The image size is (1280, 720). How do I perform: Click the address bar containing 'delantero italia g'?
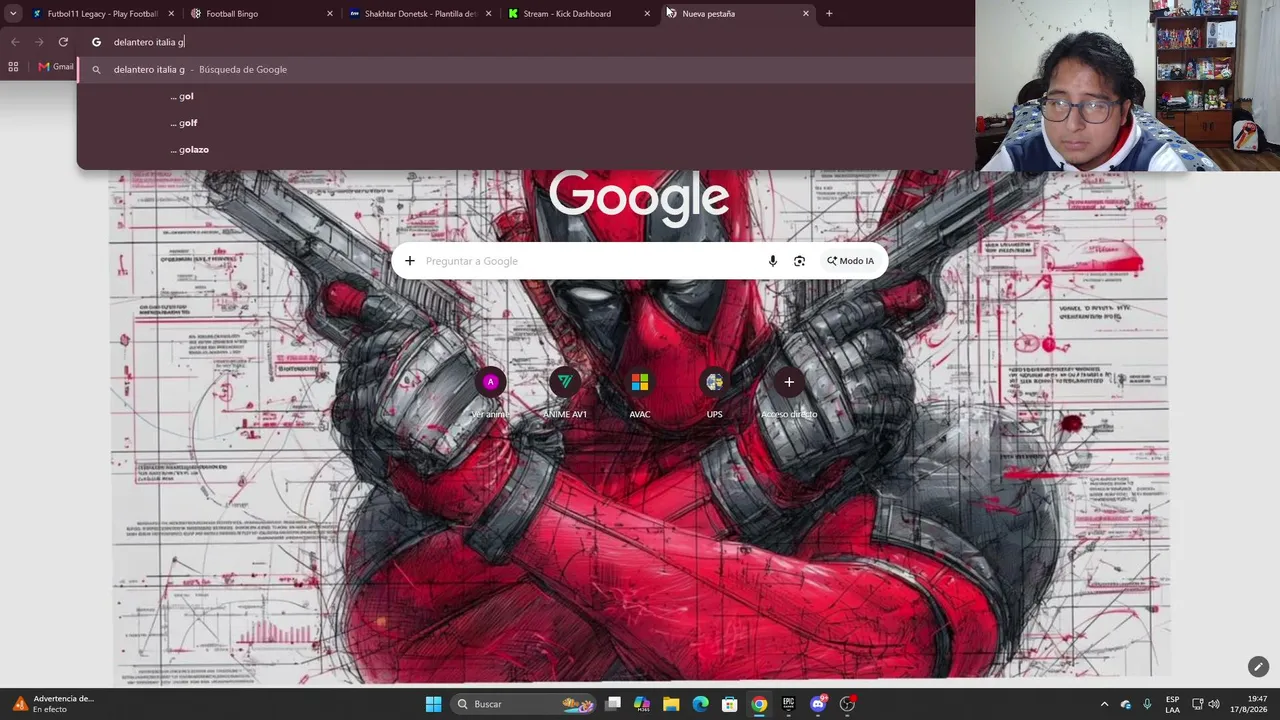(x=525, y=42)
